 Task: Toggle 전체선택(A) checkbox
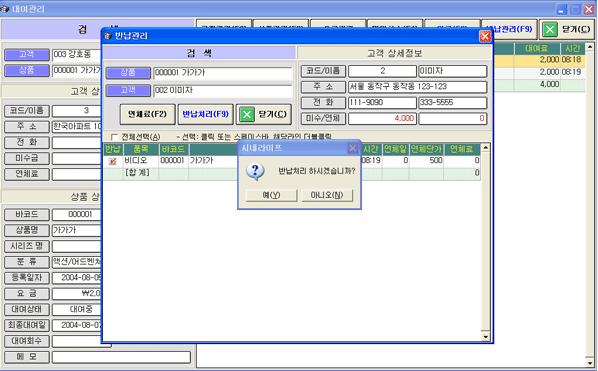tap(114, 137)
